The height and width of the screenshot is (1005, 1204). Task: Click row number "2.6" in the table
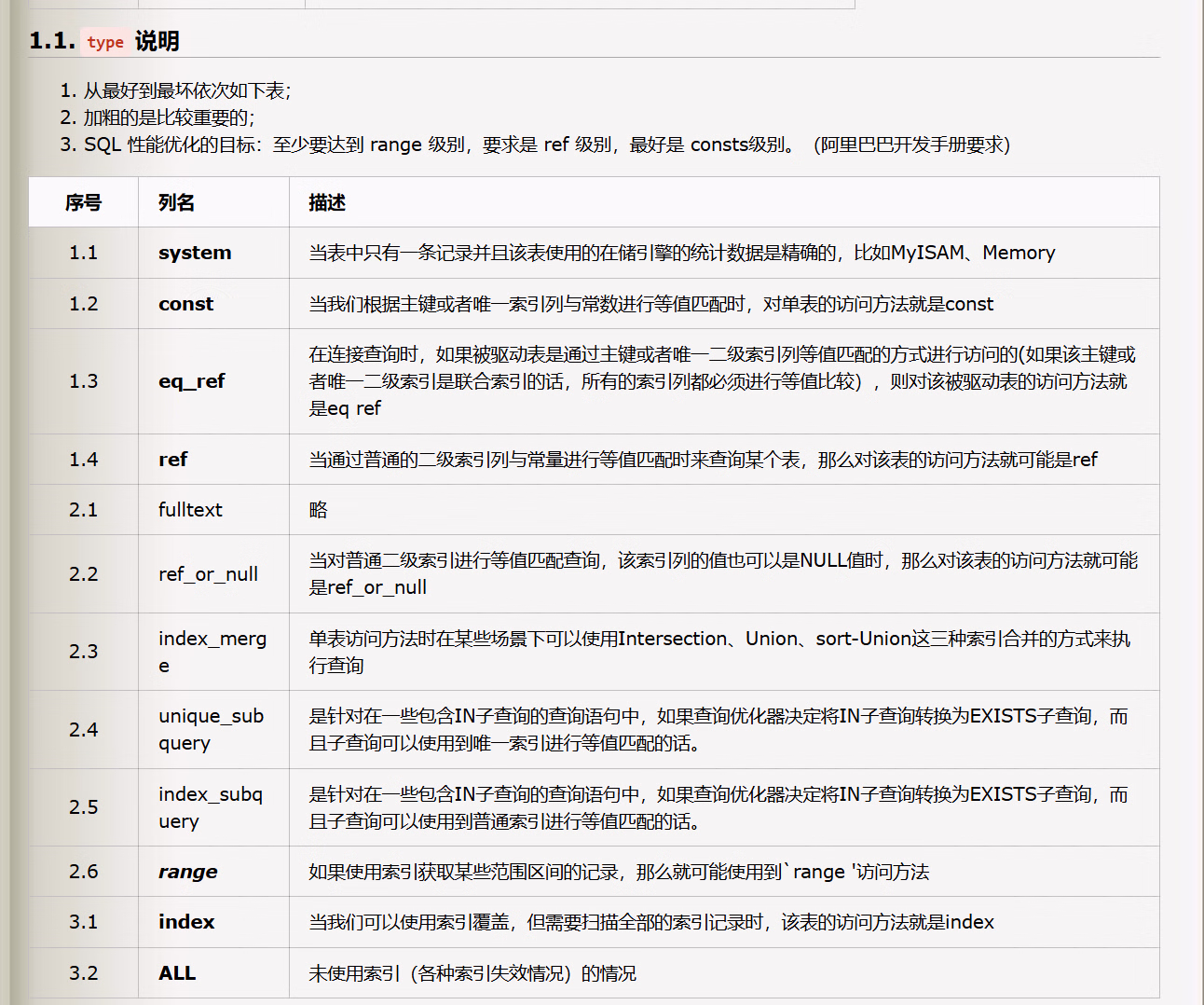click(83, 872)
